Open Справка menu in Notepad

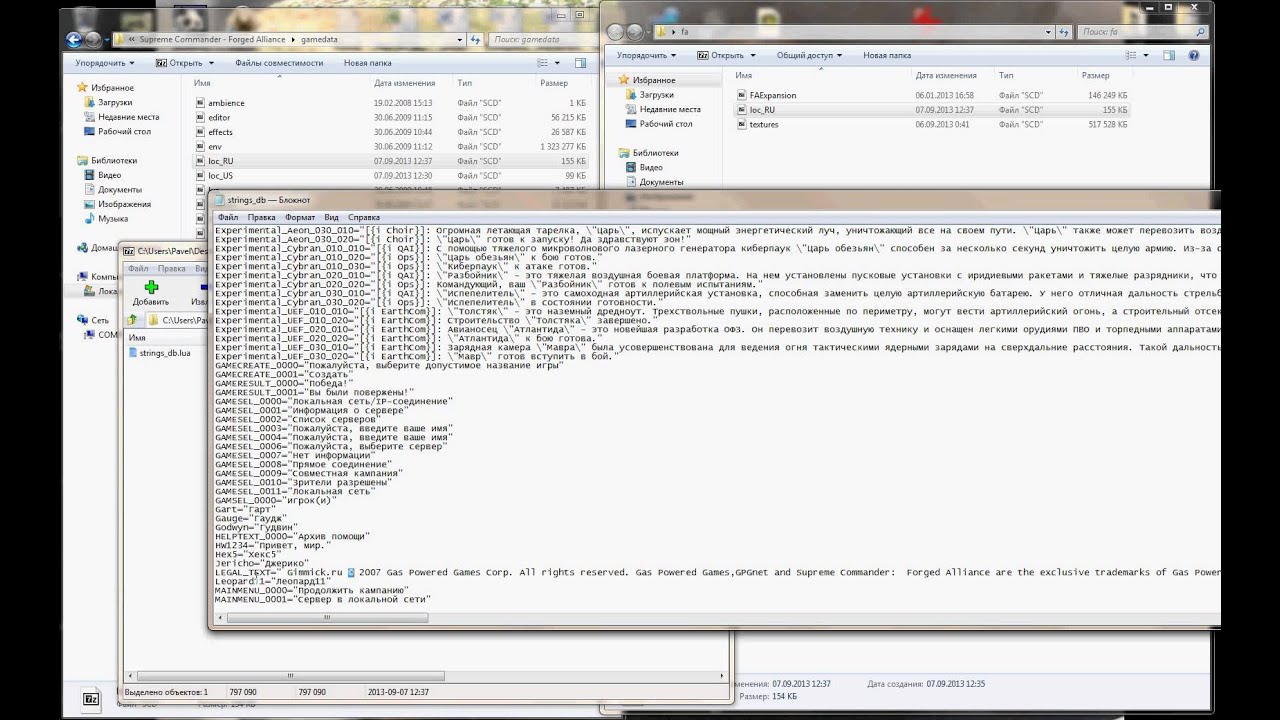click(364, 217)
